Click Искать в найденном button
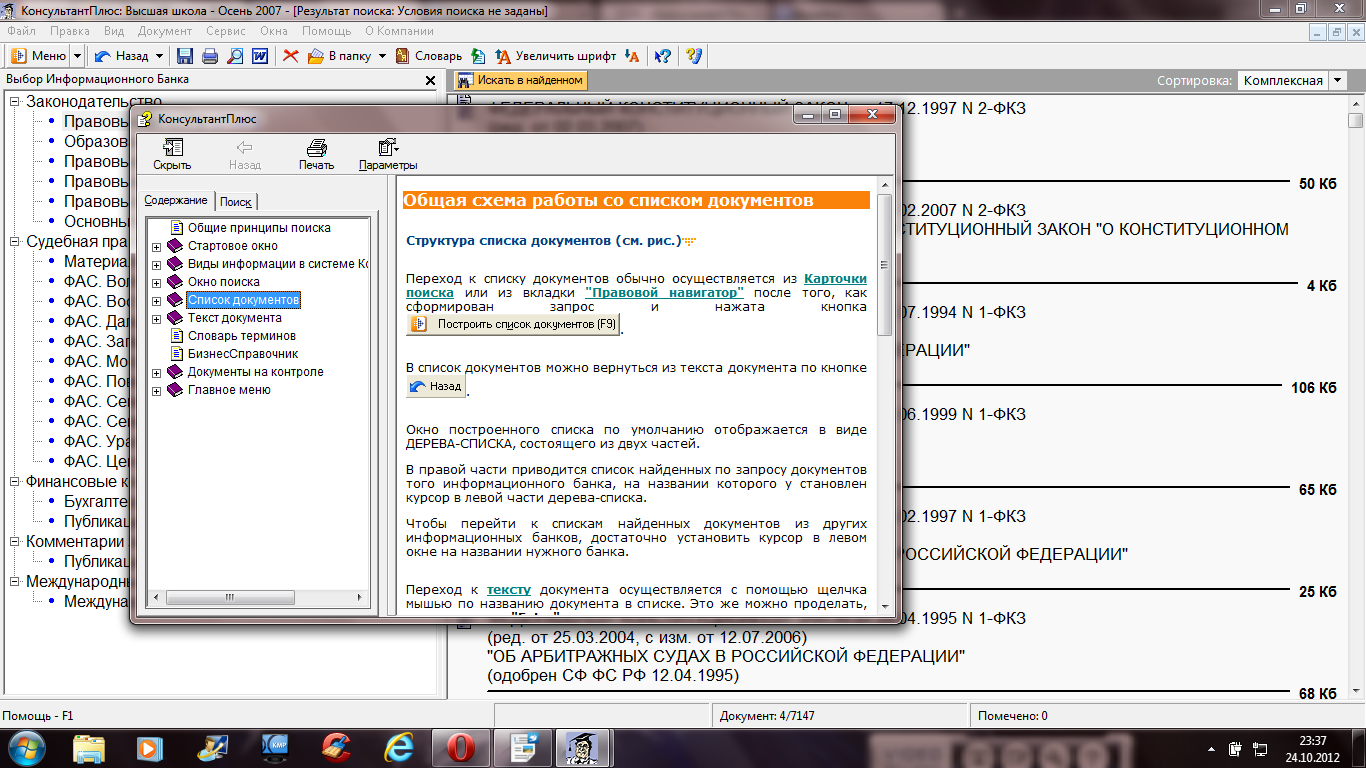Screen dimensions: 1366x768 pyautogui.click(x=519, y=80)
